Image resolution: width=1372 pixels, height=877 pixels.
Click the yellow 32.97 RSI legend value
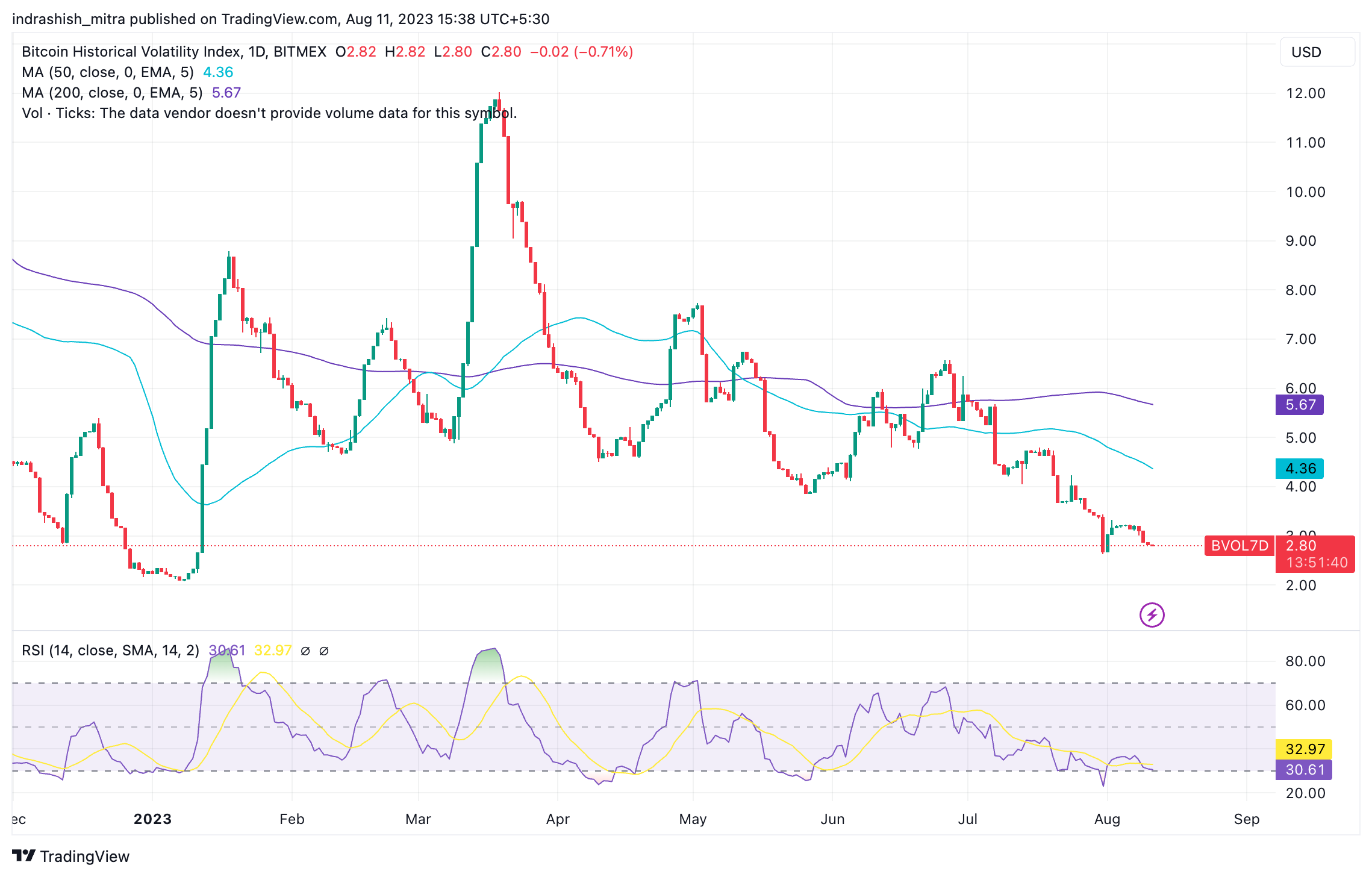[273, 651]
